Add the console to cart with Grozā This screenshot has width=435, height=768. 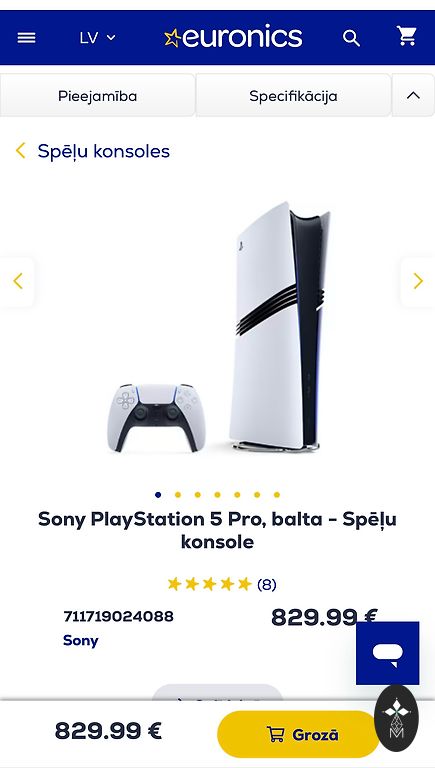coord(298,734)
